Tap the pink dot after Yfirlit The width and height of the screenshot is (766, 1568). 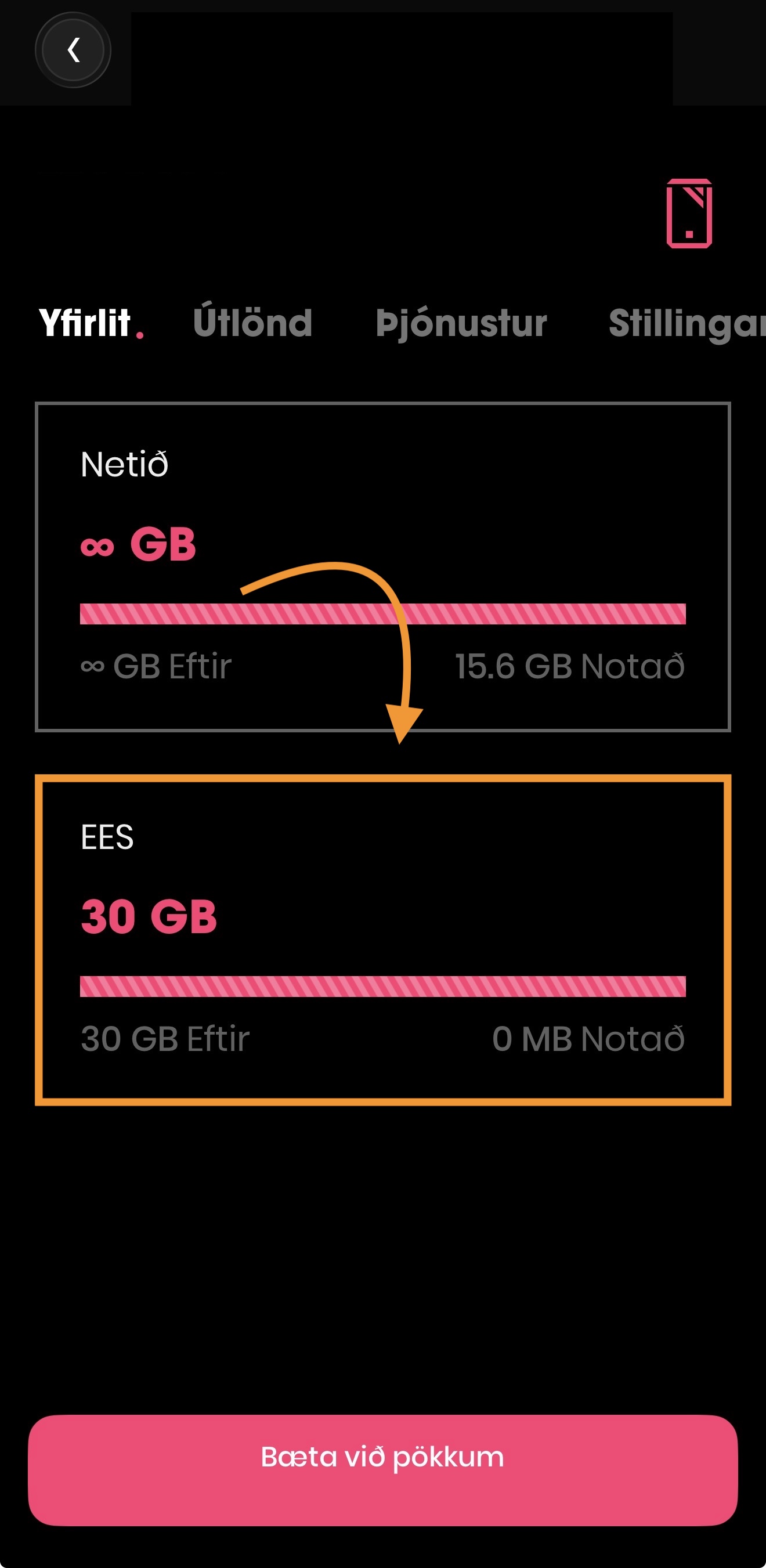tap(140, 335)
